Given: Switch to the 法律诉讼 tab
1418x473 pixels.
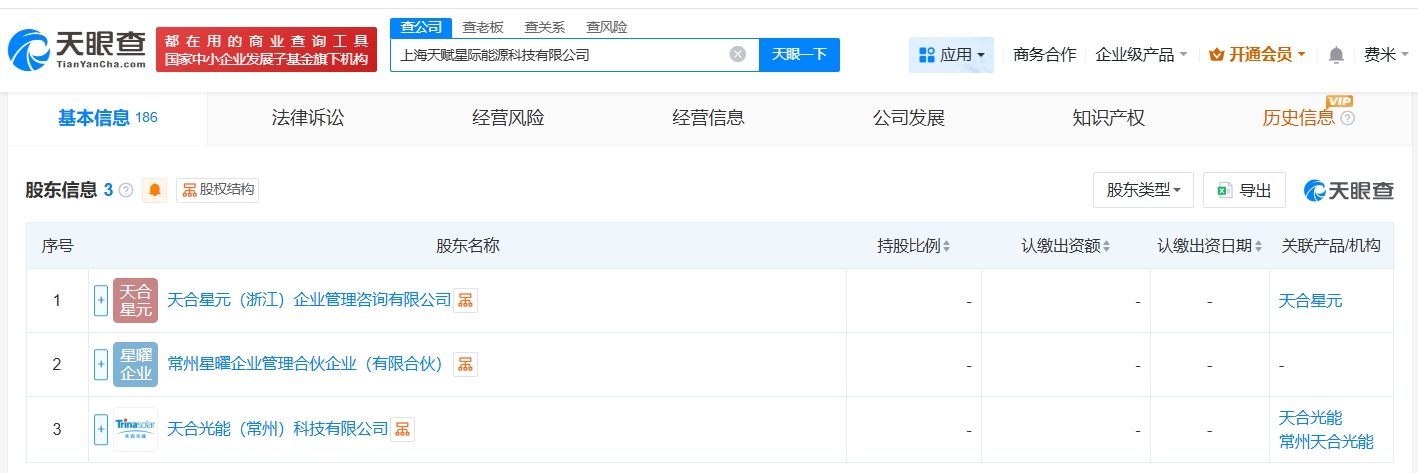Looking at the screenshot, I should (x=308, y=118).
